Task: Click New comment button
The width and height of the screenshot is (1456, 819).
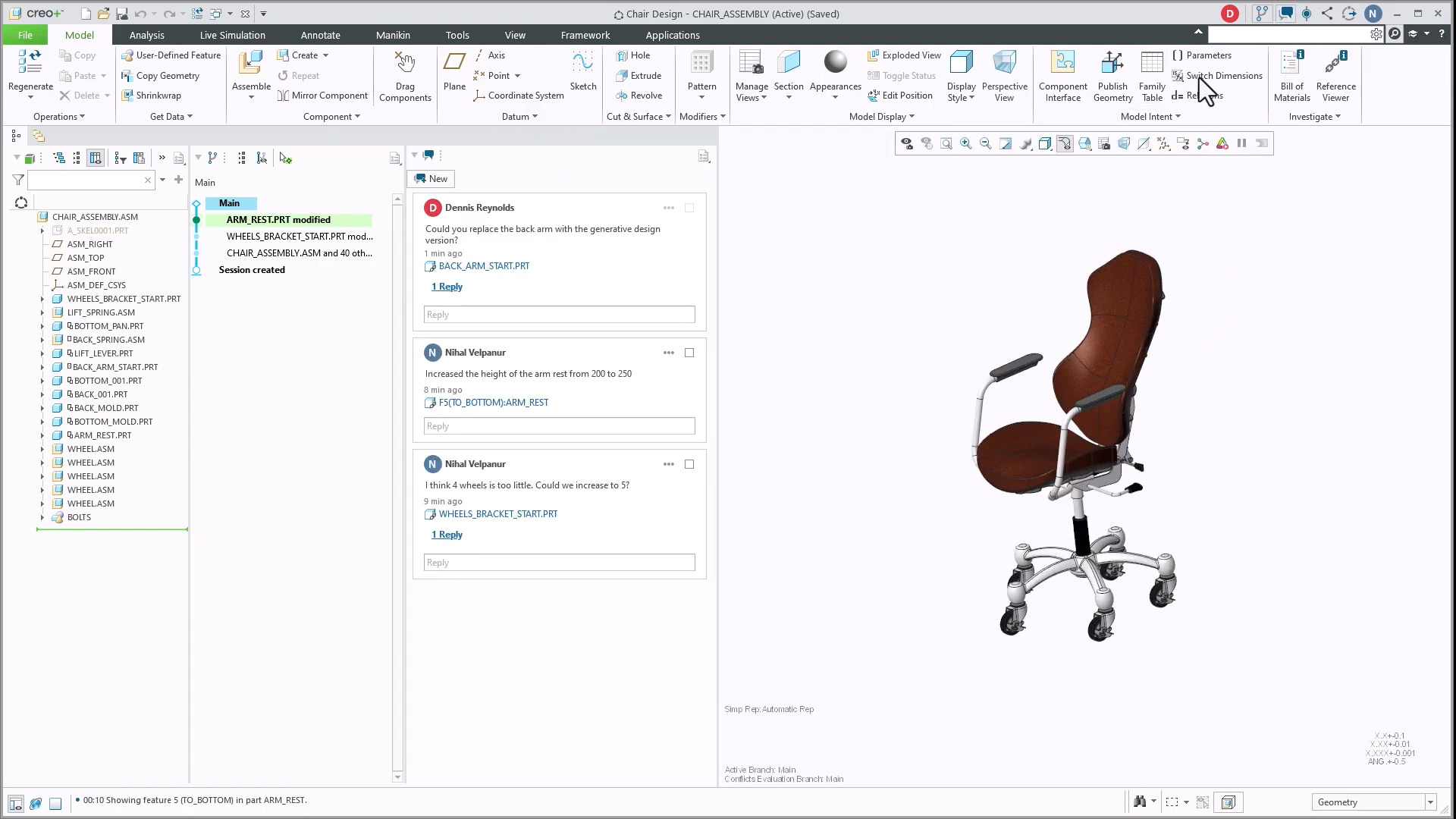Action: 431,179
